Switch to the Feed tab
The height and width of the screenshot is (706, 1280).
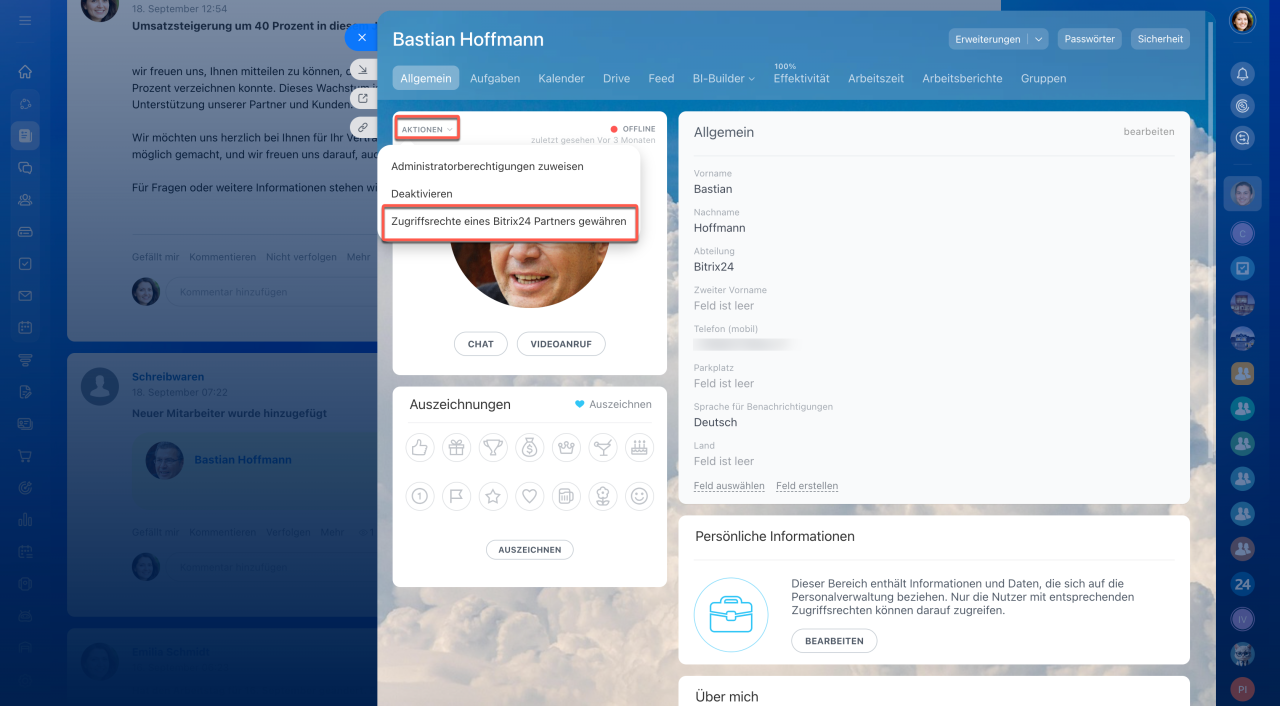tap(661, 78)
